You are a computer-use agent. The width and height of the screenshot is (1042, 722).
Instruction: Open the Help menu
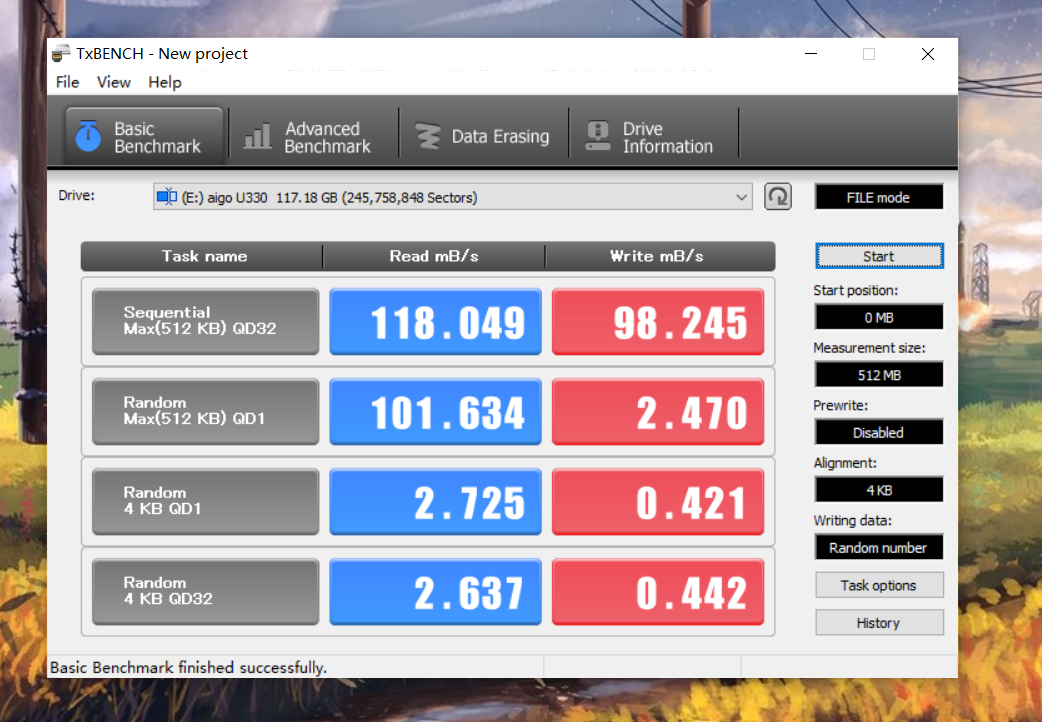[x=165, y=82]
